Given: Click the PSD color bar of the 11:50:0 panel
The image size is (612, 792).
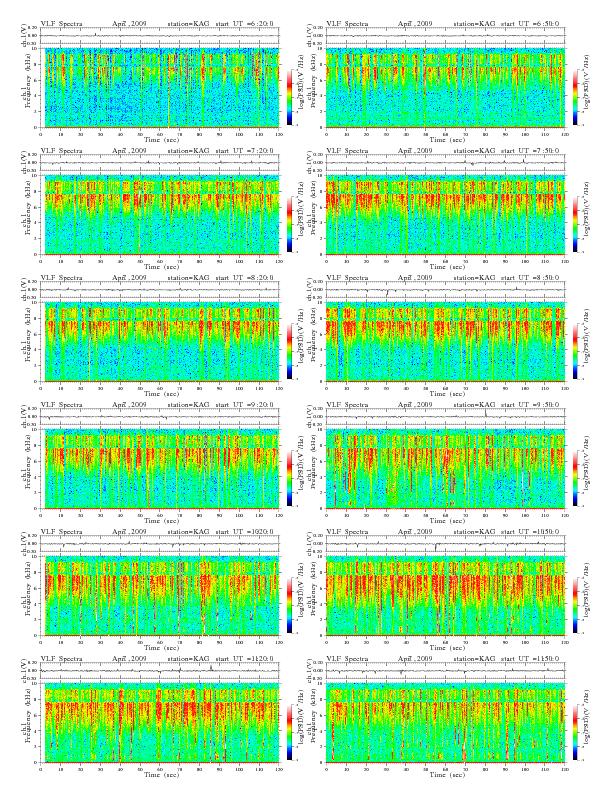Looking at the screenshot, I should [x=576, y=733].
